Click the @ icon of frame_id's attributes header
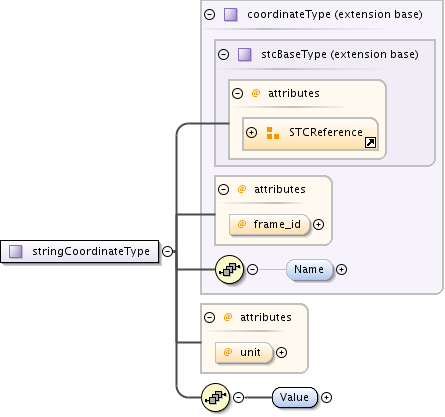Screen dimensions: 445x417 pyautogui.click(x=242, y=189)
